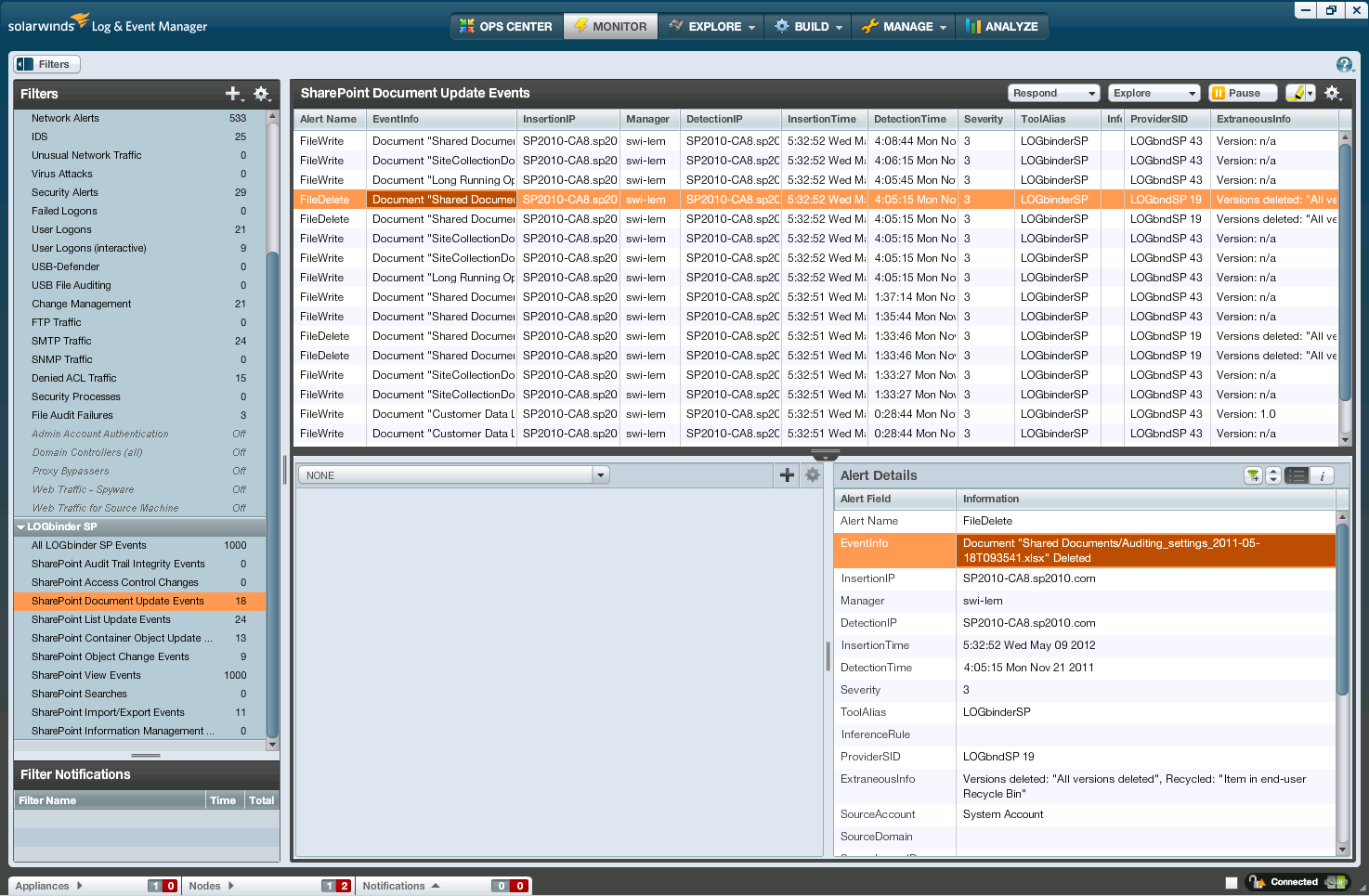Open ANALYZE tab
1369x896 pixels.
point(1002,26)
